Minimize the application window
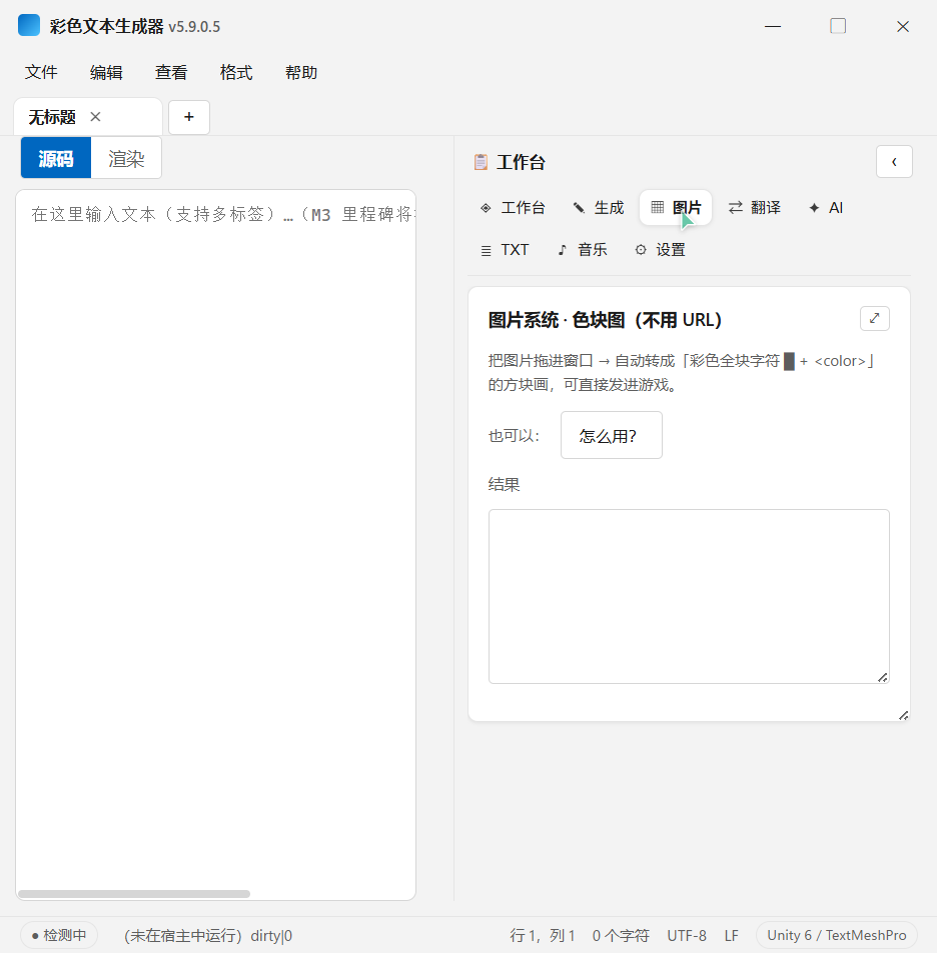937x953 pixels. [772, 26]
